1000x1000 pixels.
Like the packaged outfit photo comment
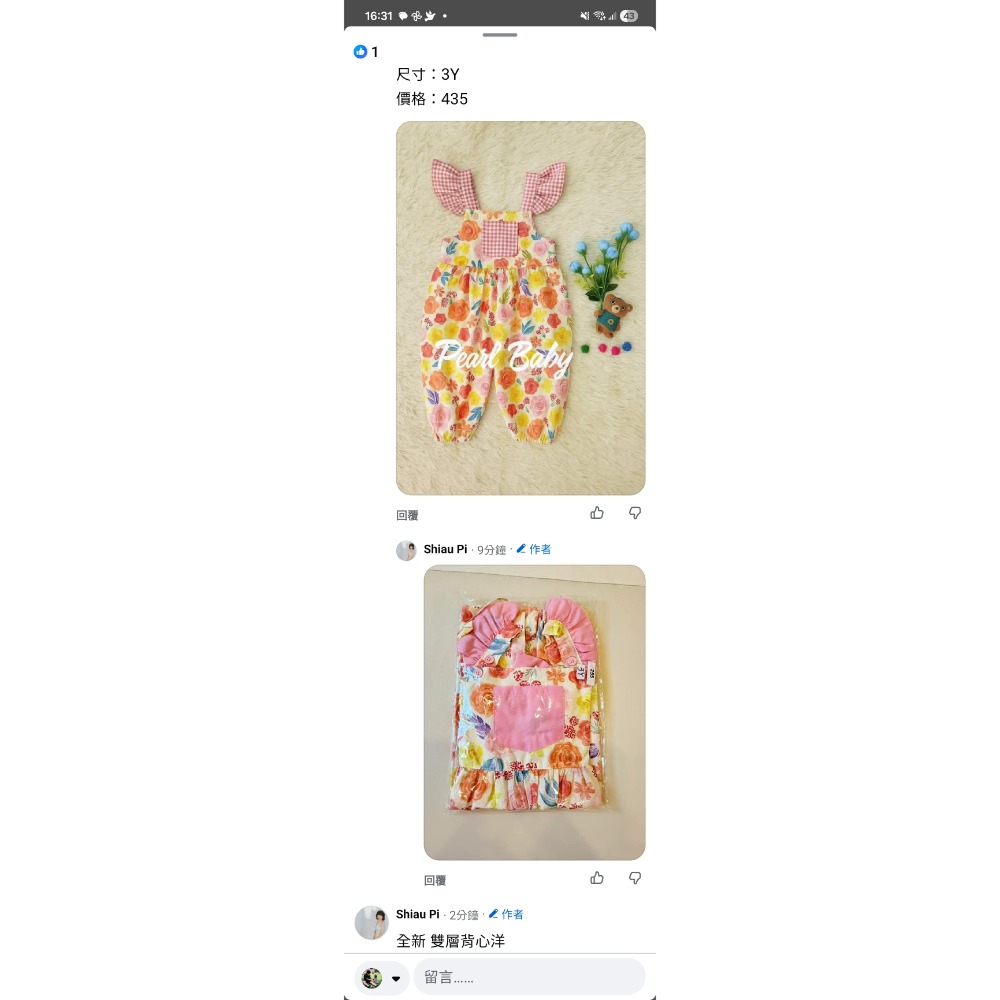point(597,878)
